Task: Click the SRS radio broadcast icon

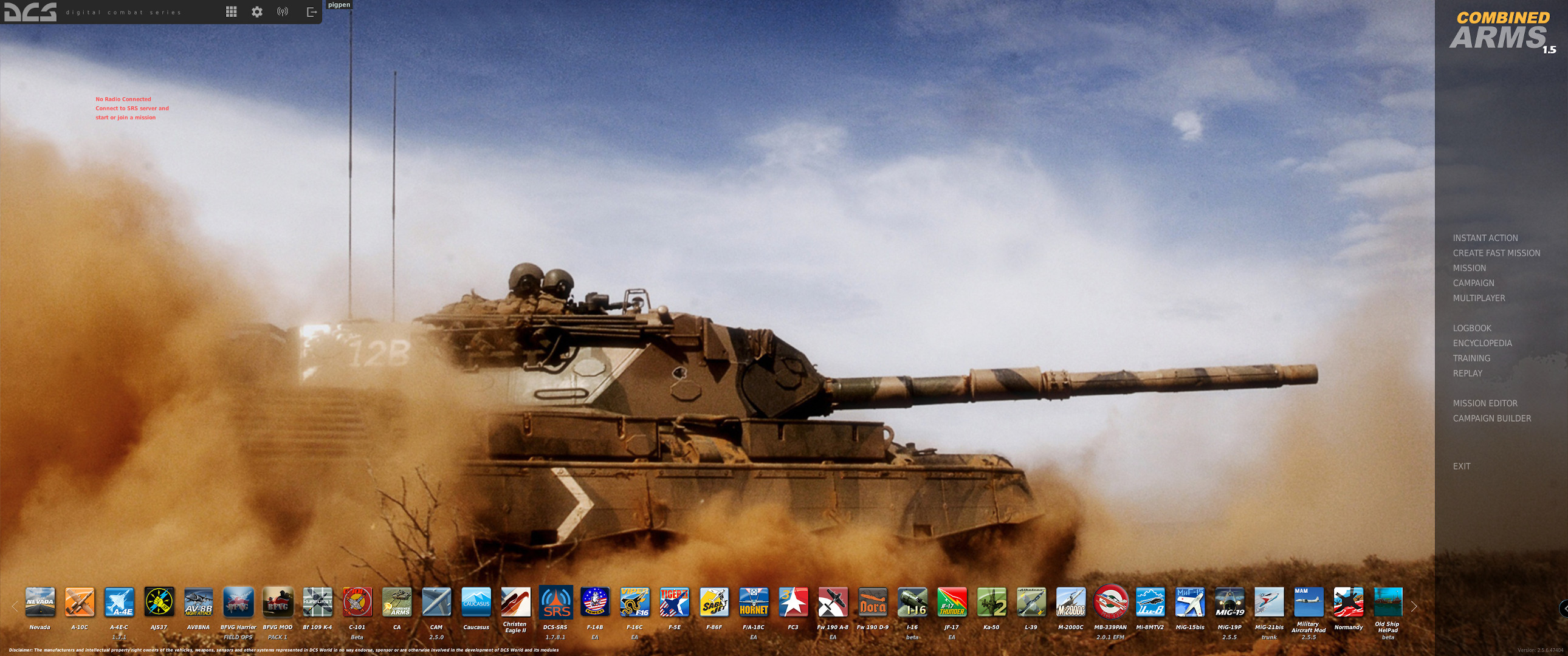Action: pos(283,12)
